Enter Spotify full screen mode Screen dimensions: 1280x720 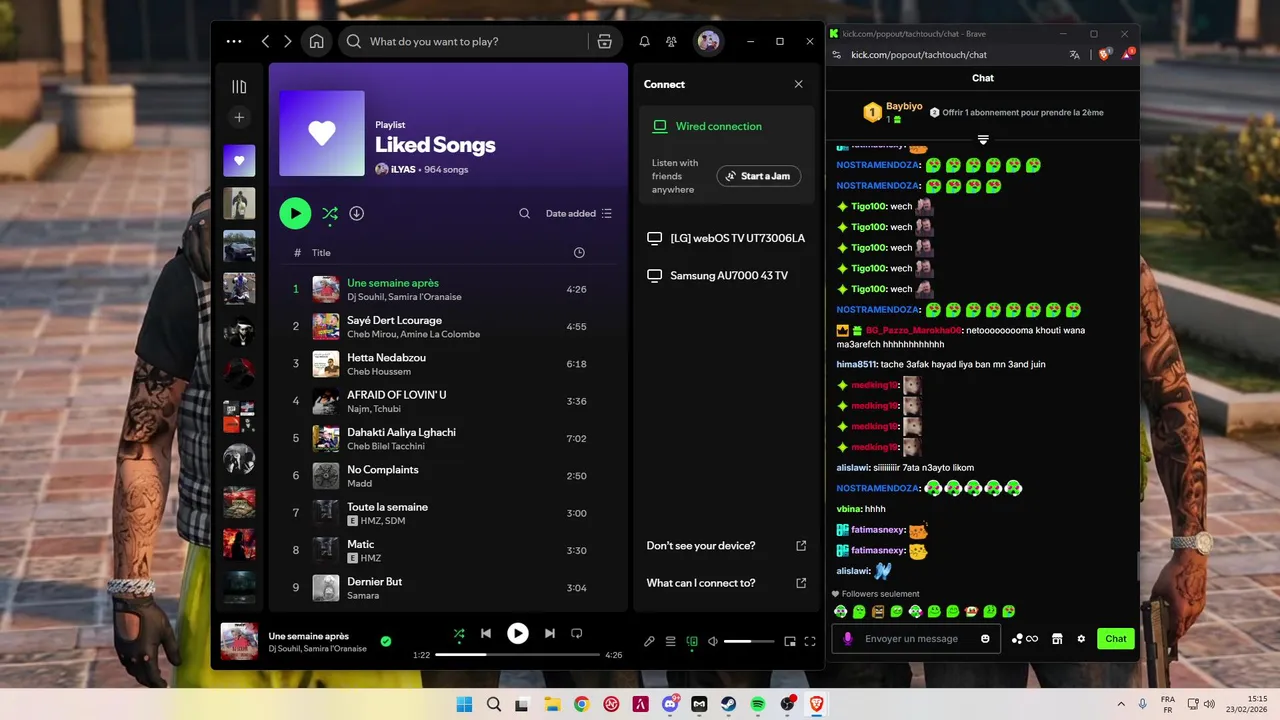coord(810,641)
